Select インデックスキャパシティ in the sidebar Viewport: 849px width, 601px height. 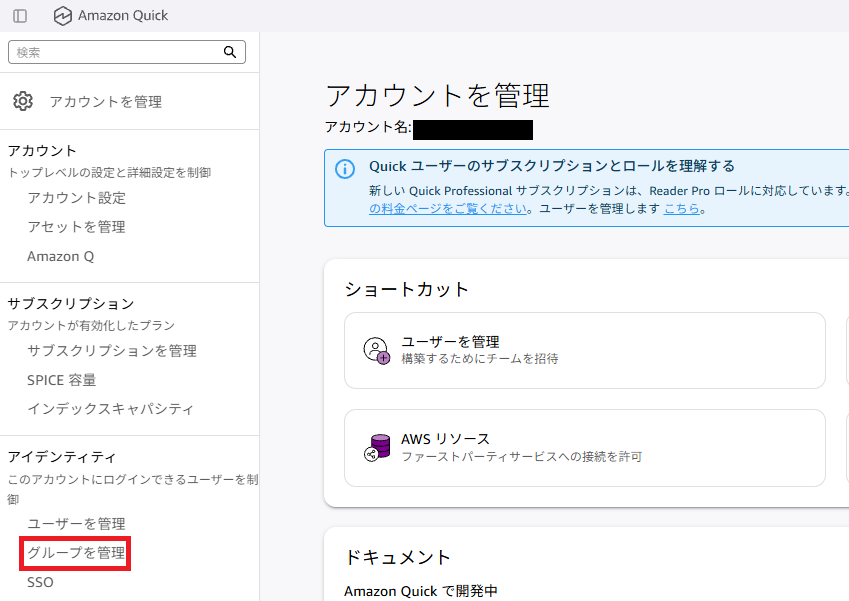[x=110, y=409]
